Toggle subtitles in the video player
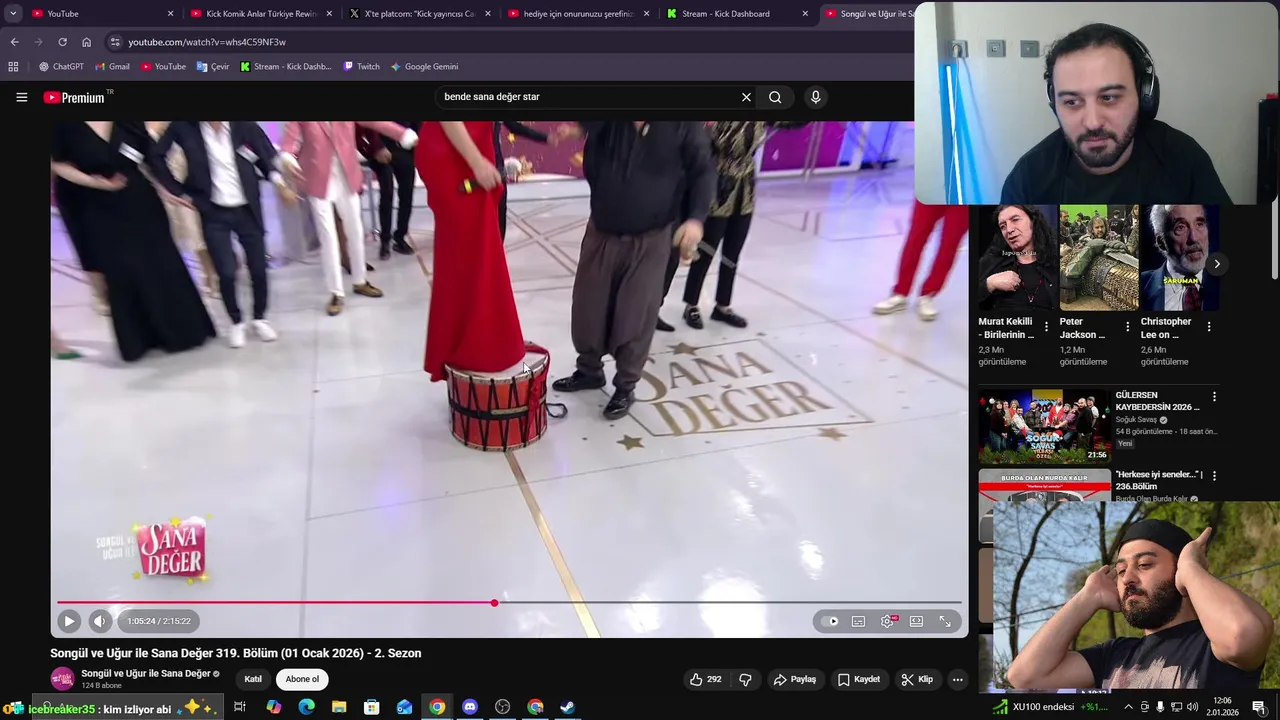The image size is (1280, 720). pyautogui.click(x=858, y=621)
